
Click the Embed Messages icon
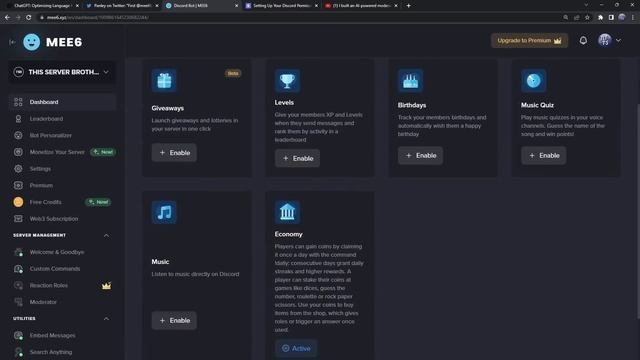18,336
